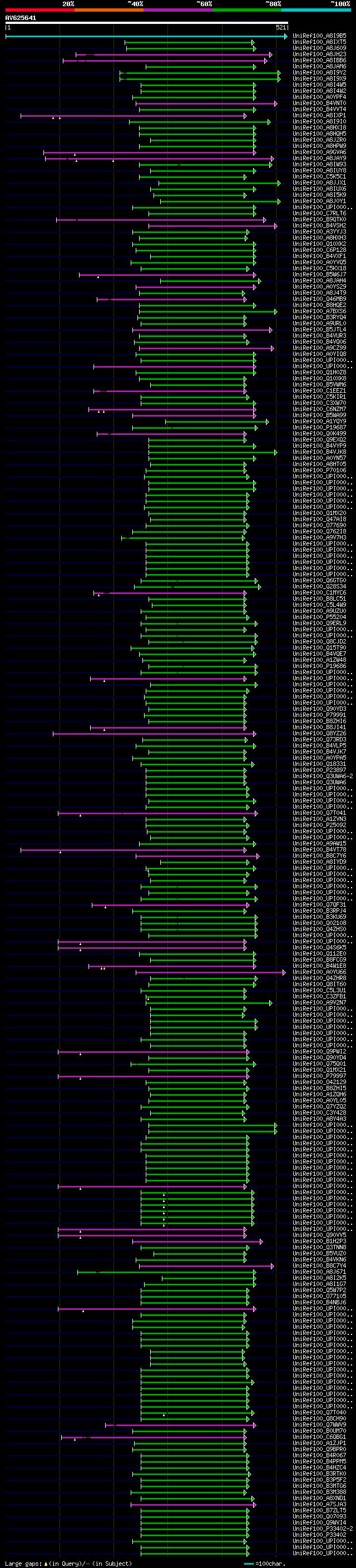Select the UniRef100_C1EEZ1 label
The image size is (356, 1568).
click(x=319, y=391)
